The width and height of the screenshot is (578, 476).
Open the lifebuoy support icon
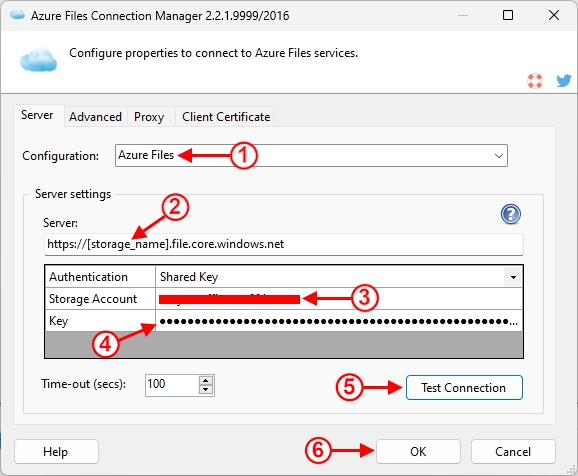535,81
